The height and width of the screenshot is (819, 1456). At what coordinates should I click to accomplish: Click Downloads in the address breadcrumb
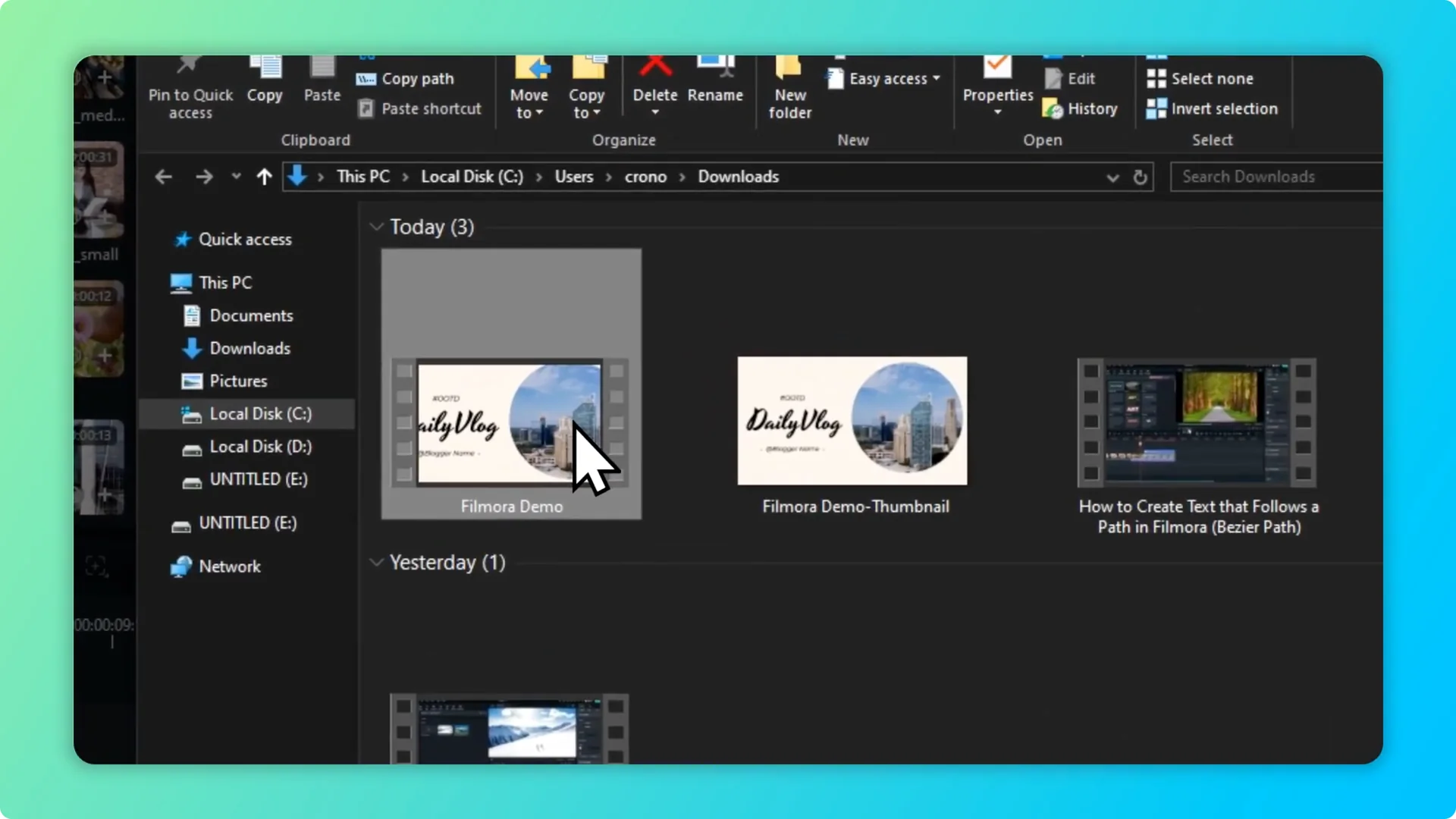point(739,177)
